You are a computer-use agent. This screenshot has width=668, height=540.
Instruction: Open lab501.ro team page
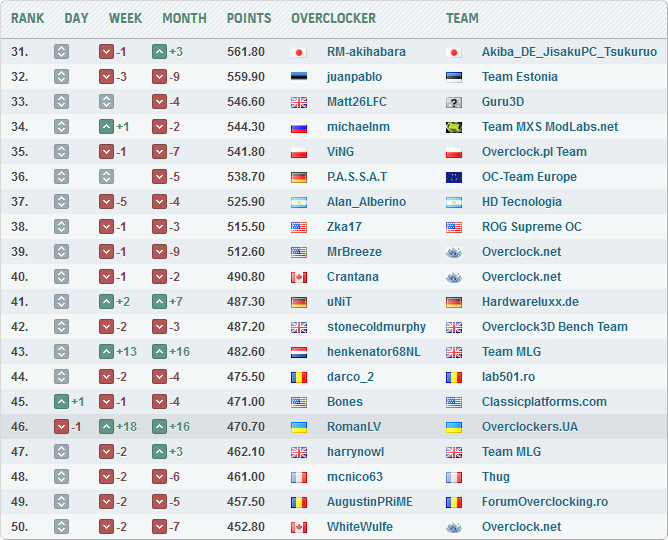(508, 377)
